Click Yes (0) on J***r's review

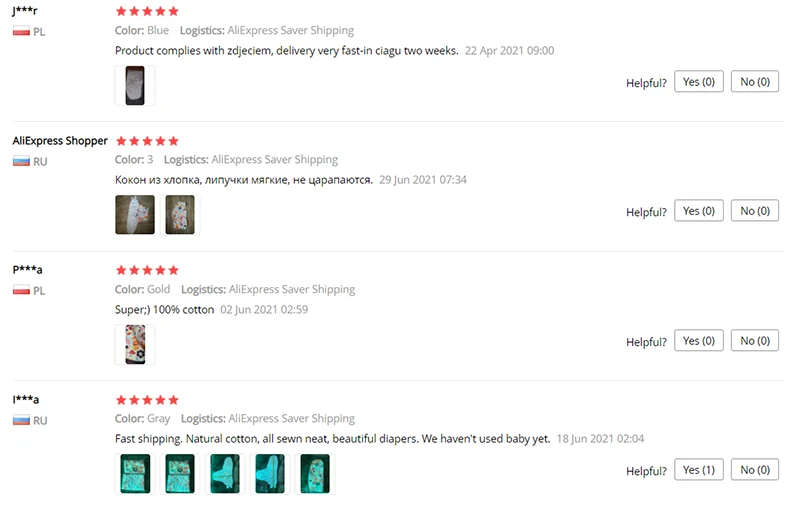pyautogui.click(x=698, y=82)
